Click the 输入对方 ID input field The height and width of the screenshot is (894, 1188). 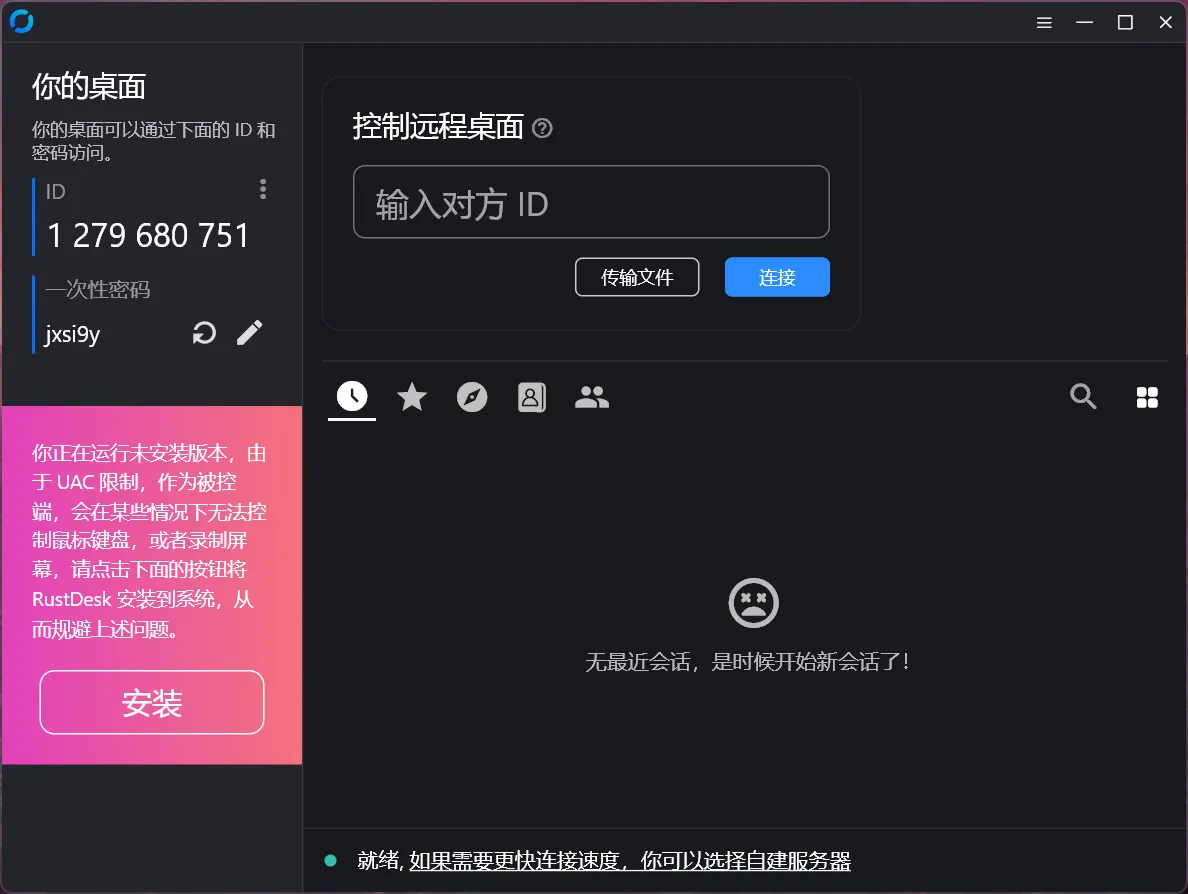(592, 202)
